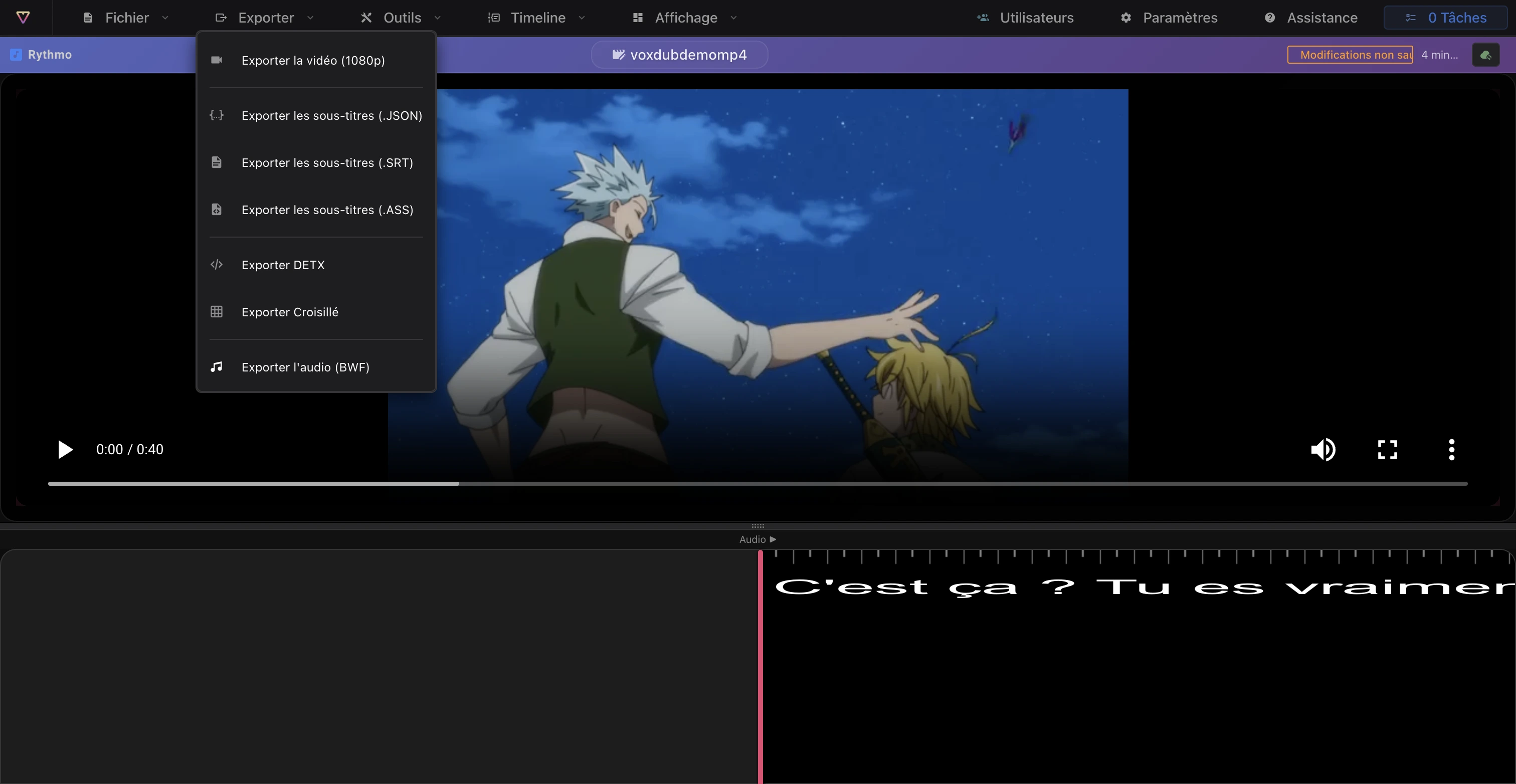Seek on the video progress bar
This screenshot has height=784, width=1516.
click(758, 484)
